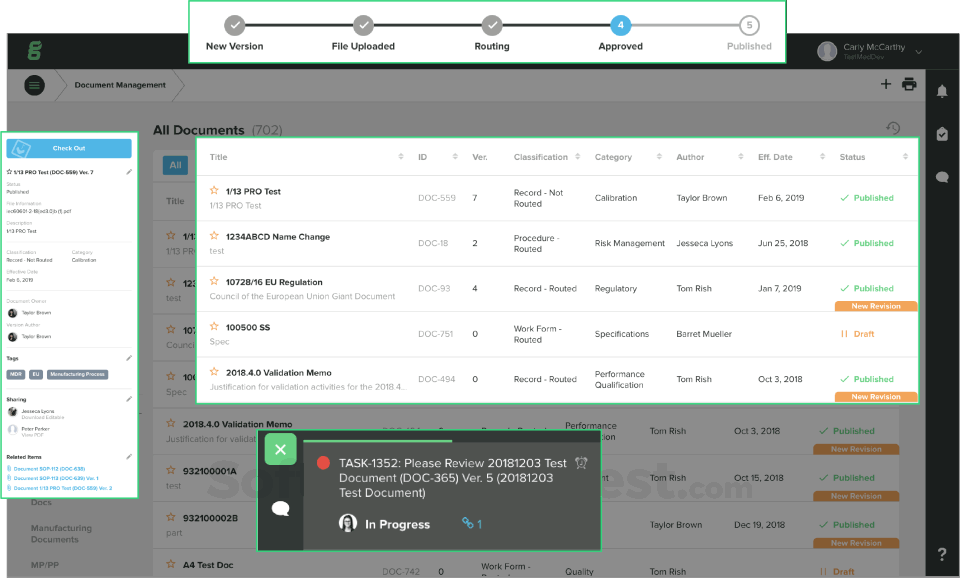Click New Revision on Dec 19, 2018 row
Image resolution: width=960 pixels, height=578 pixels.
click(x=856, y=543)
